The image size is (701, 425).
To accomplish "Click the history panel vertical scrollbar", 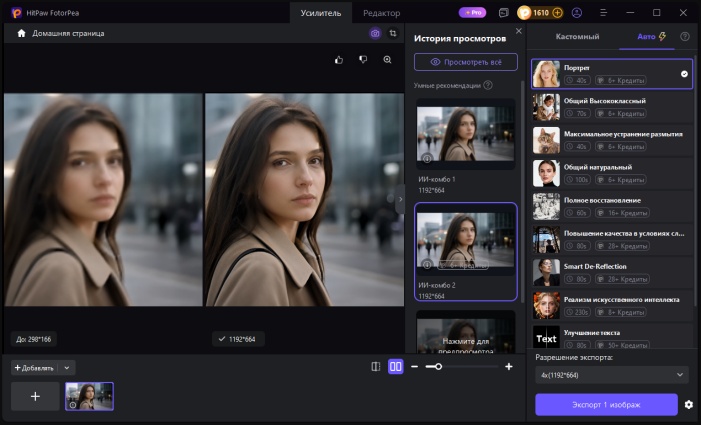I will click(x=522, y=192).
